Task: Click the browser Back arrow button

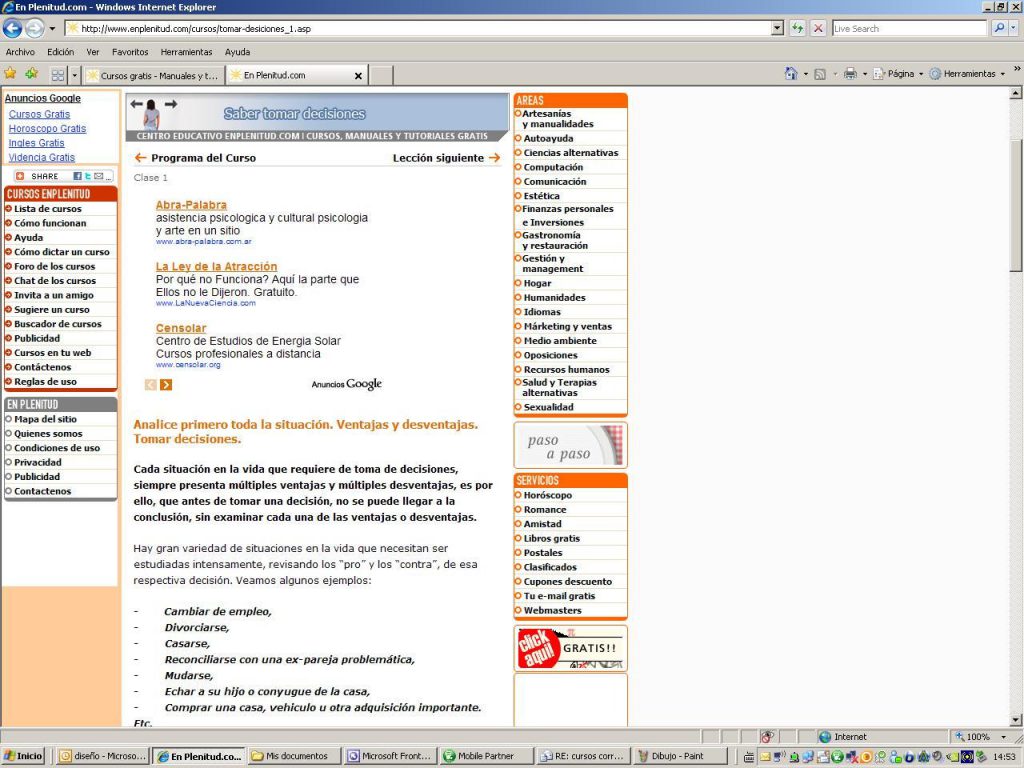Action: click(13, 28)
